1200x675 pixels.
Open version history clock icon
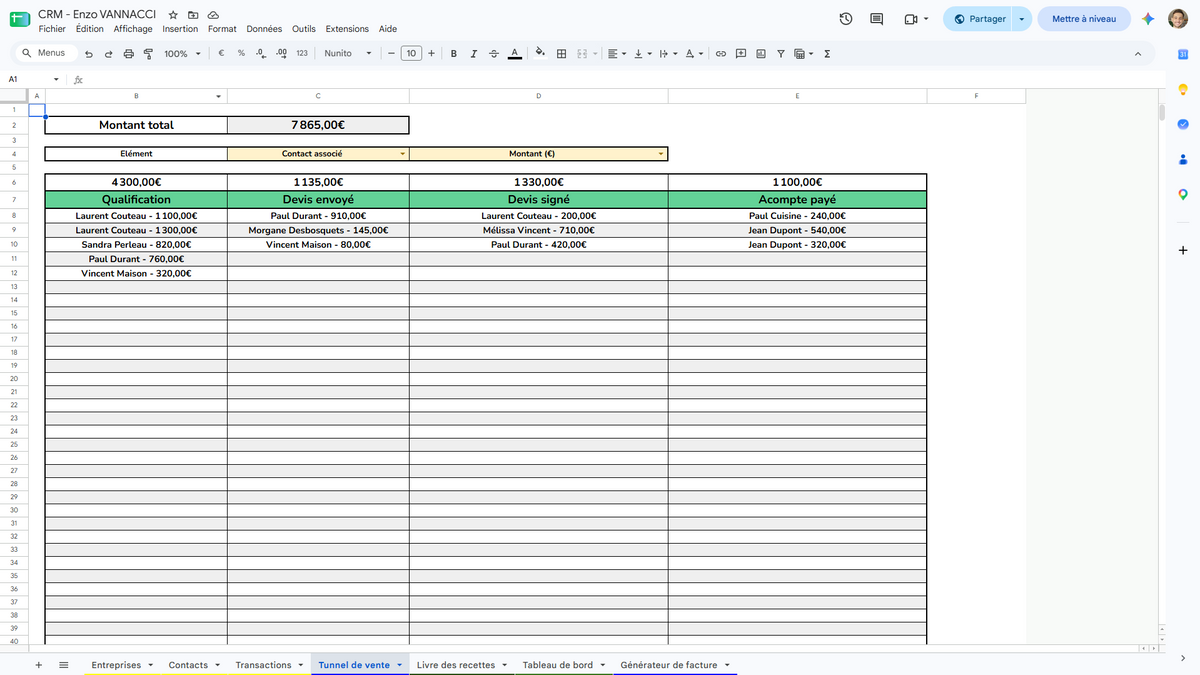pos(846,19)
